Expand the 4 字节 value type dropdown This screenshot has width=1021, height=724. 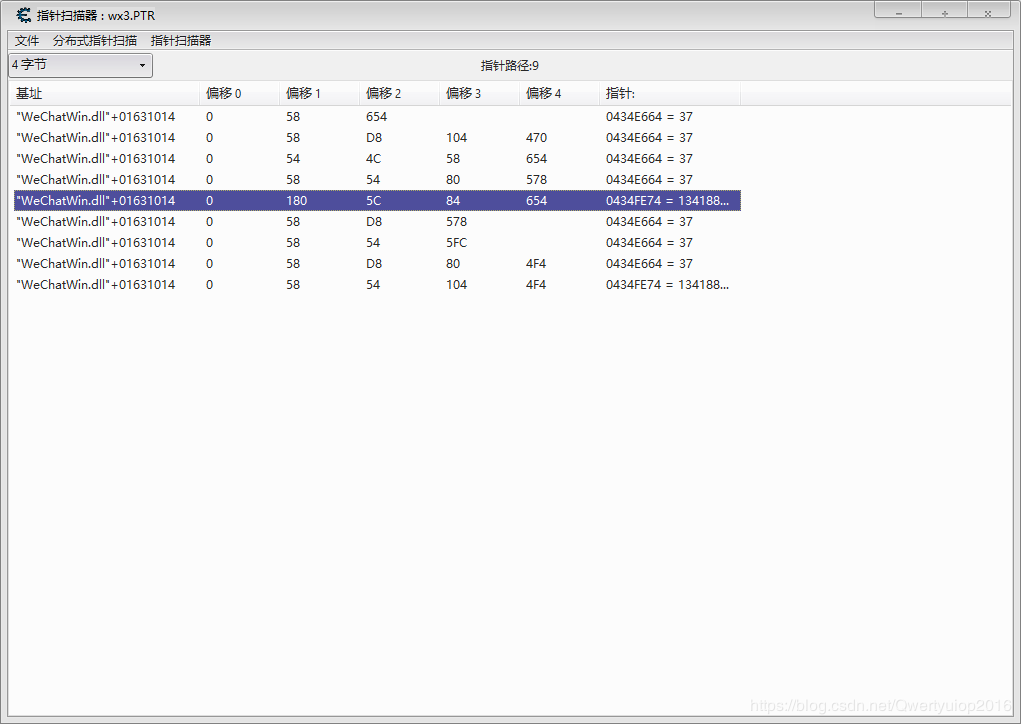coord(80,65)
